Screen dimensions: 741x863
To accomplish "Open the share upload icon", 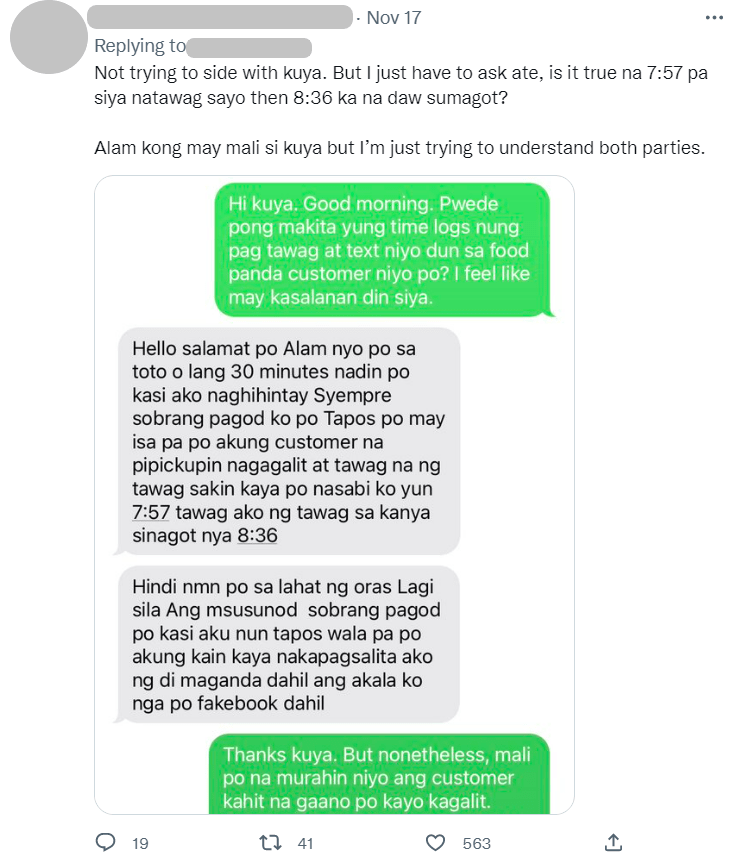I will pyautogui.click(x=613, y=842).
